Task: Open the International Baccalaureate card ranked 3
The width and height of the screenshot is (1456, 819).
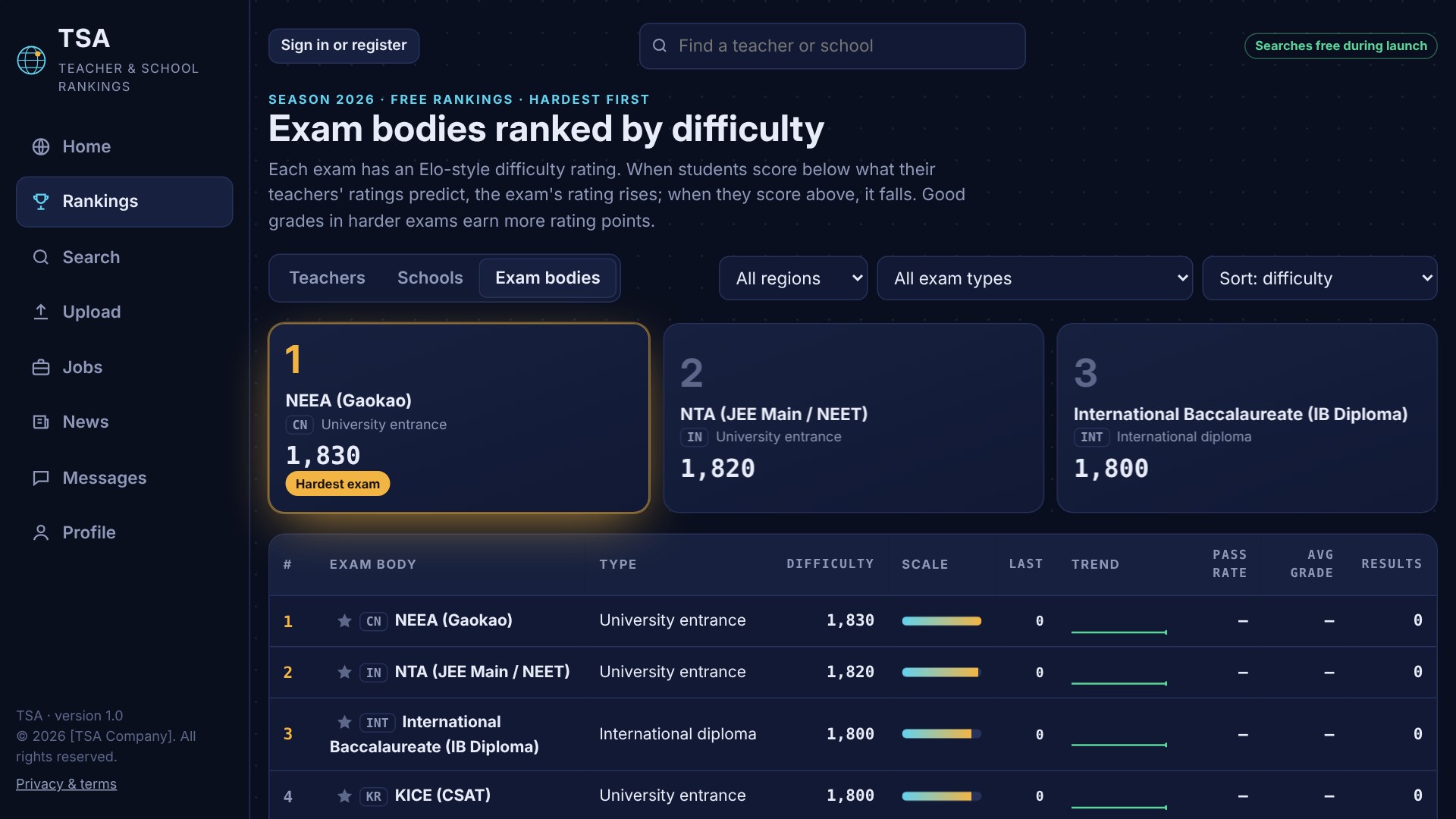Action: tap(1247, 418)
